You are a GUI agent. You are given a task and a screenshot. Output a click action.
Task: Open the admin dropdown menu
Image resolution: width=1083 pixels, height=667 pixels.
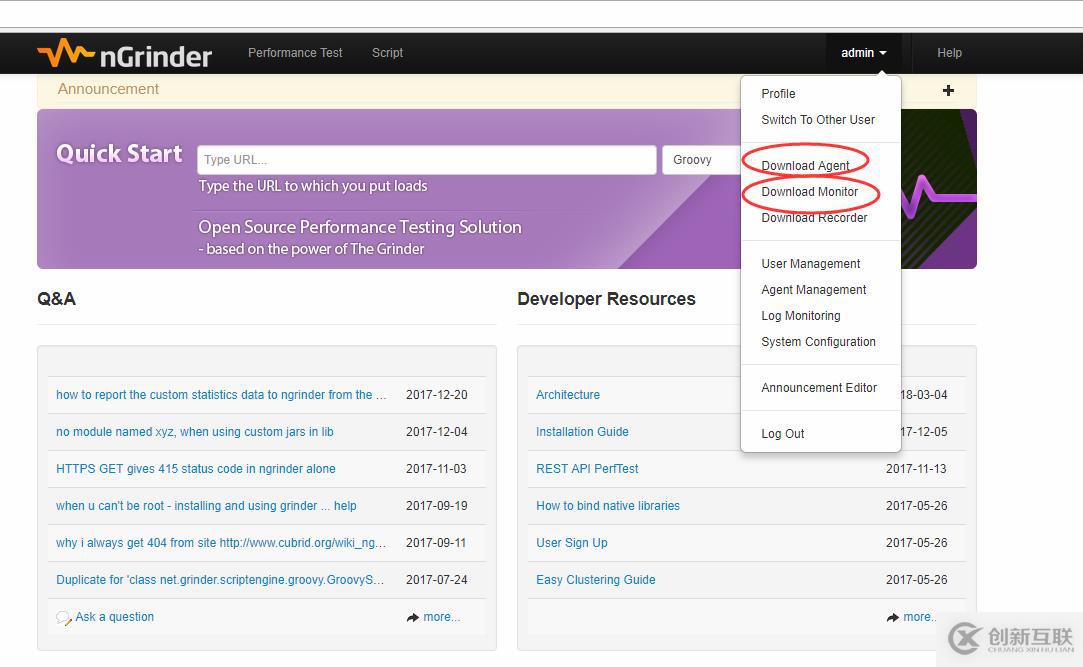863,53
